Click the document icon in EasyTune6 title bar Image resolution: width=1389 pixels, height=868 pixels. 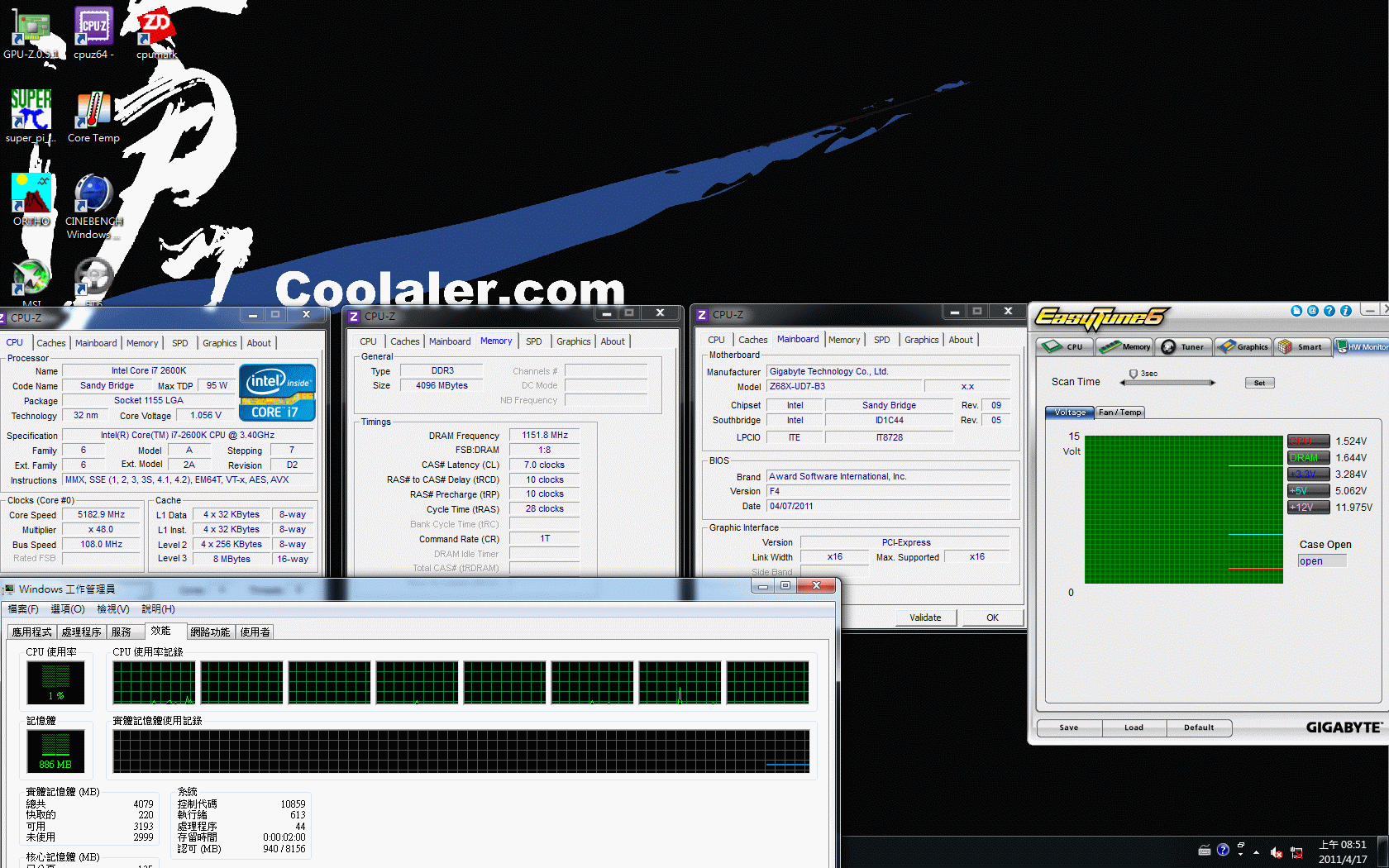tap(1296, 311)
